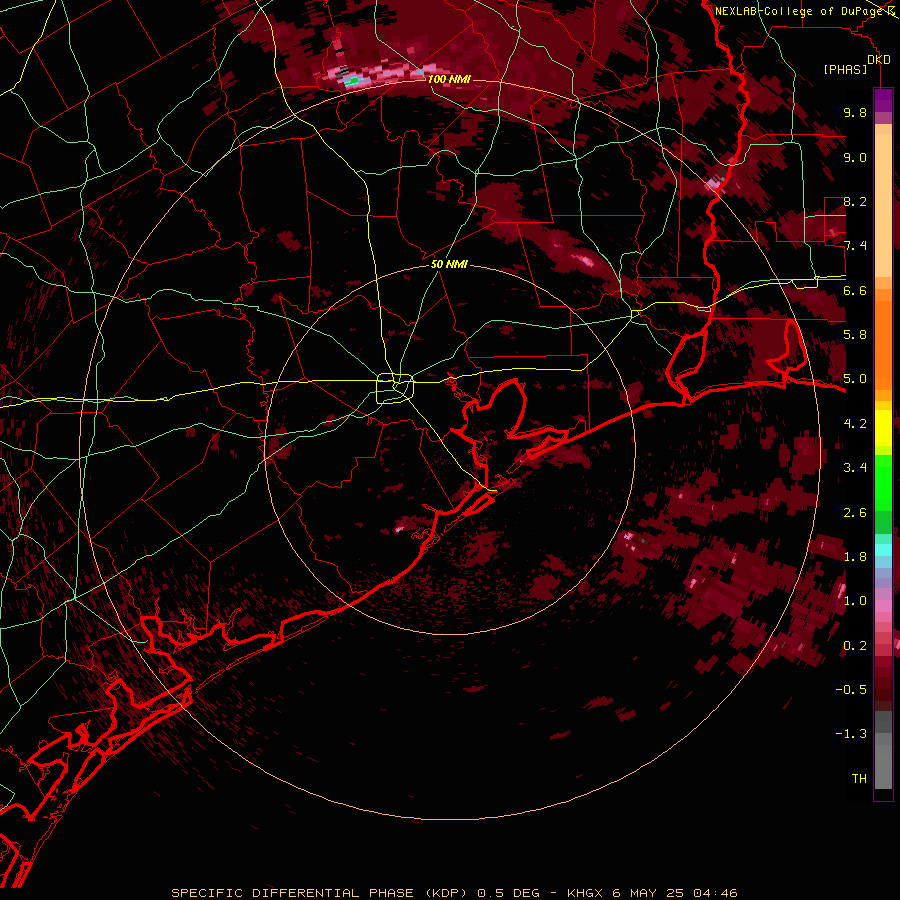
Task: Click the 50 NMI range ring label
Action: click(449, 265)
